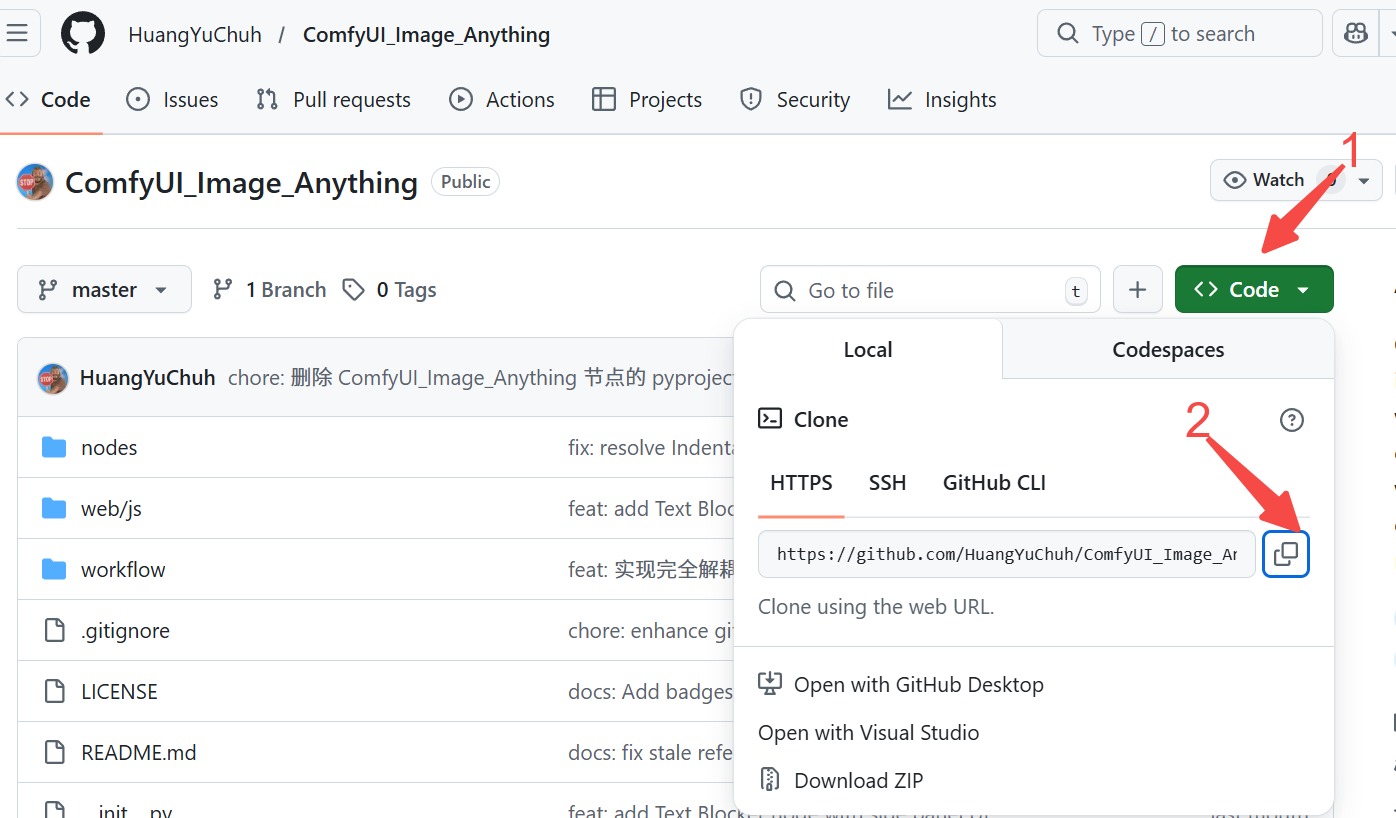Open the .gitignore file

tap(125, 630)
